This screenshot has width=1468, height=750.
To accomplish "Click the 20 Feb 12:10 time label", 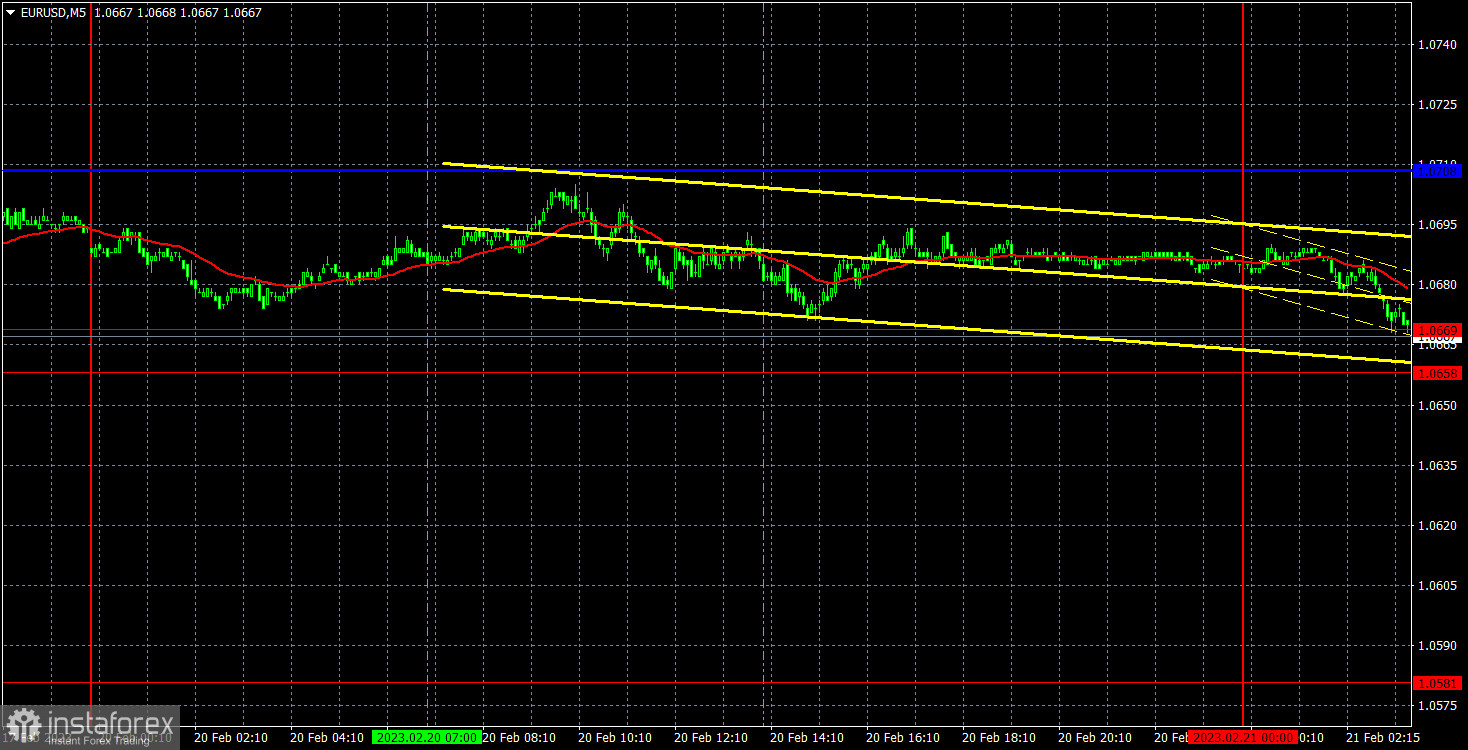I will pyautogui.click(x=711, y=737).
